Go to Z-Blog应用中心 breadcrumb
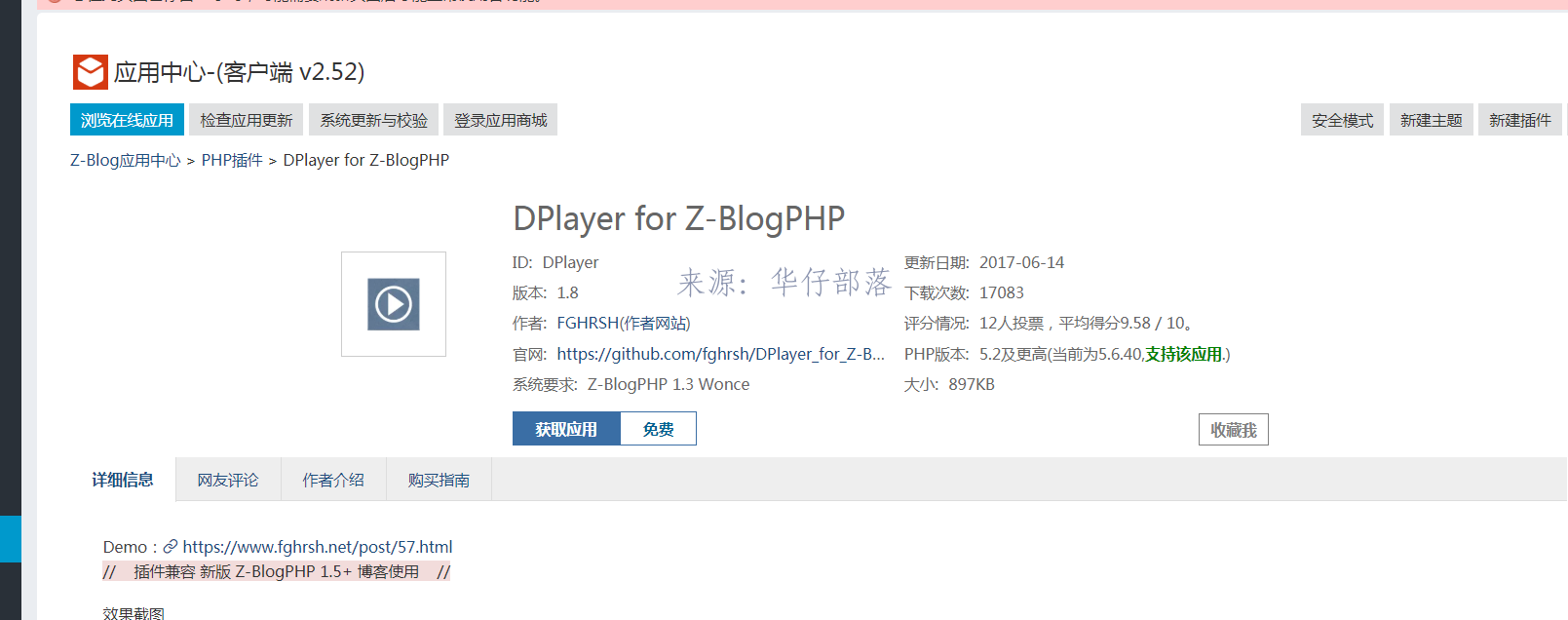 pos(126,160)
